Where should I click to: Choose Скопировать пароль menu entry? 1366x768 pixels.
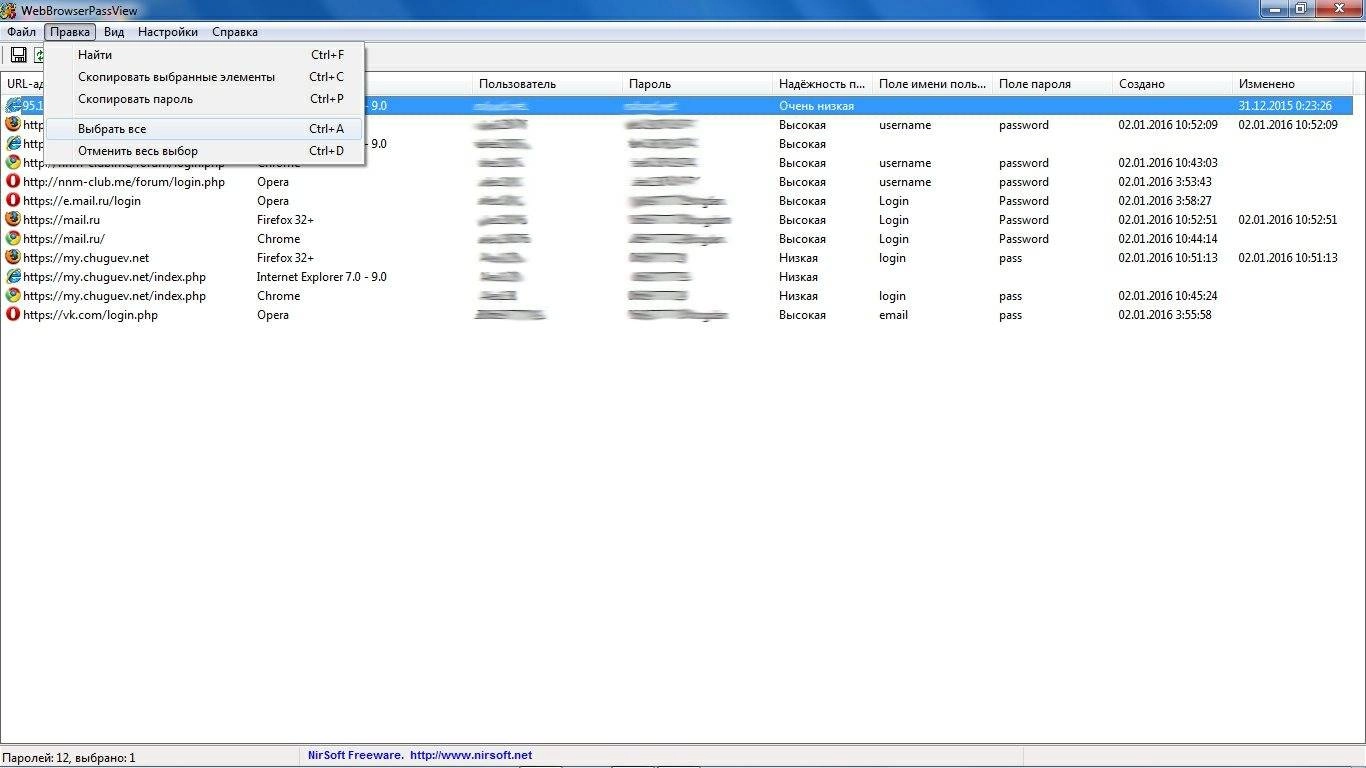tap(204, 99)
